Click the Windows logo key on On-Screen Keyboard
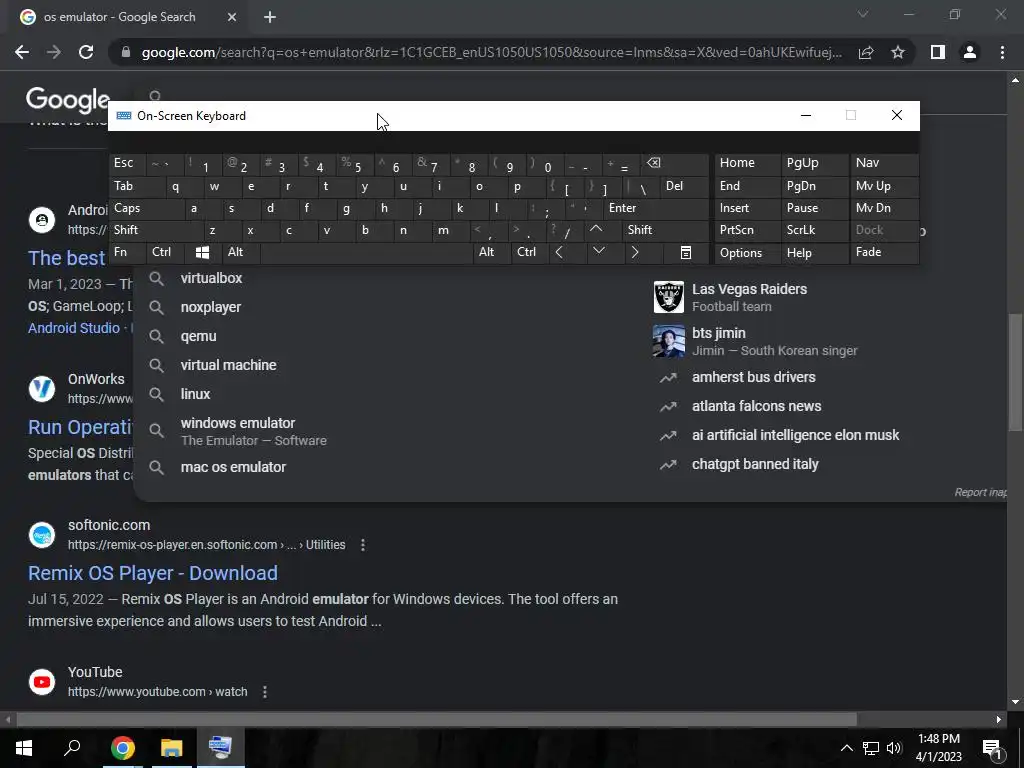1024x768 pixels. pos(202,252)
